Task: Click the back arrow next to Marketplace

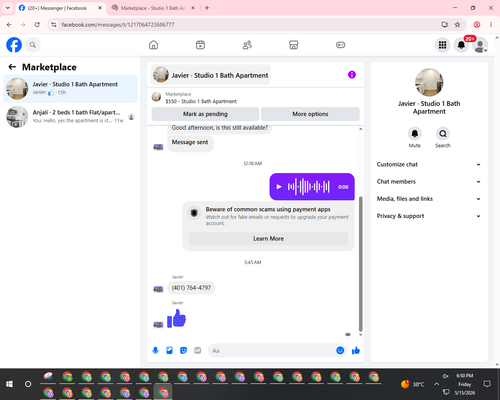Action: 12,67
